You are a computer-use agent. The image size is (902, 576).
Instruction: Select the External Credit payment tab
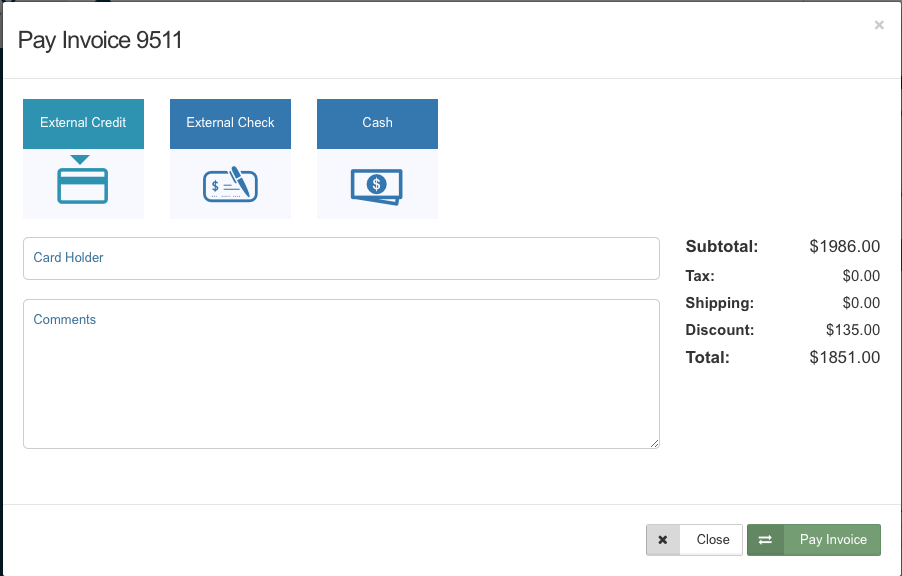(83, 122)
